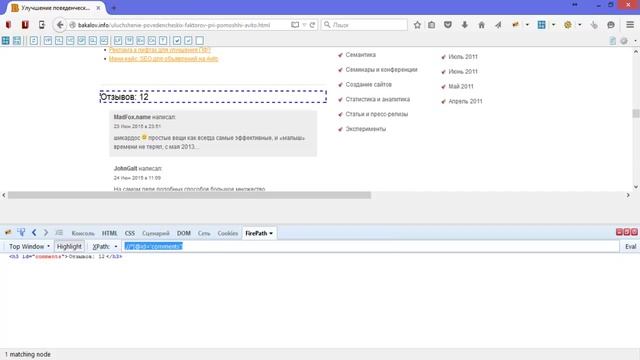Viewport: 640px width, 360px height.
Task: Go to the Home page icon
Action: click(x=481, y=25)
